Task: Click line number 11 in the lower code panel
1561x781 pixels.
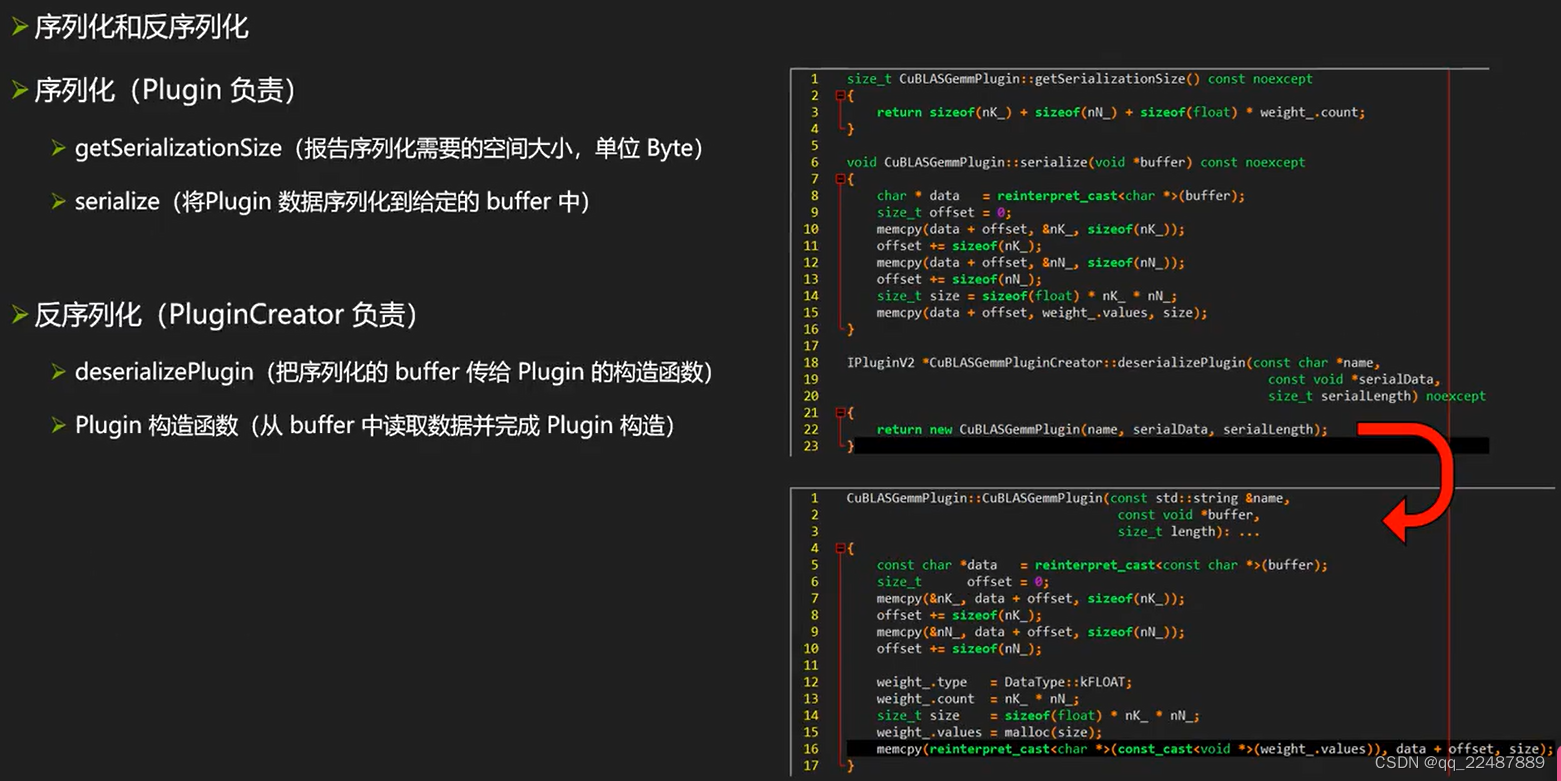Action: tap(811, 665)
